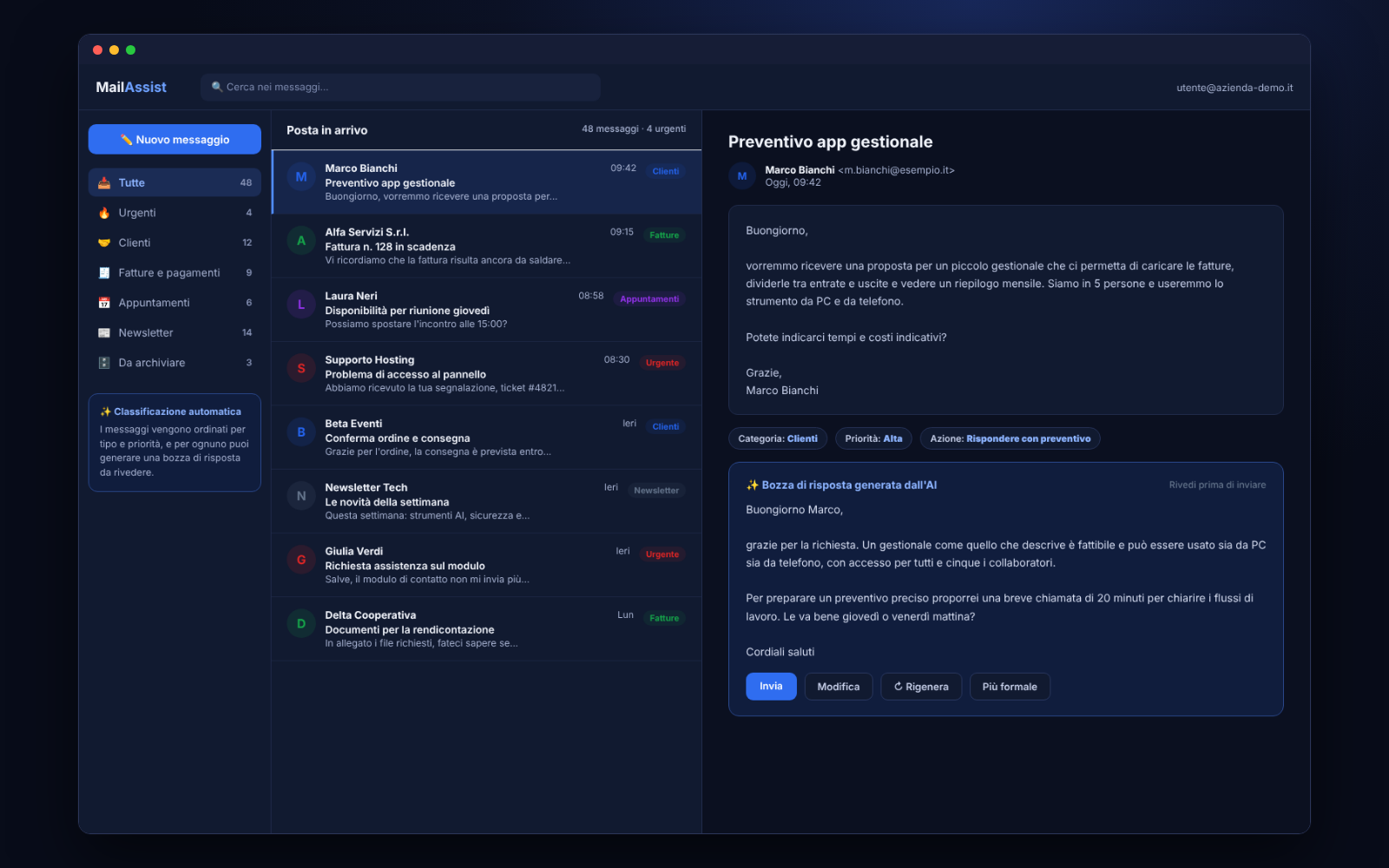Click the utente@azienda-demo.it account label
The width and height of the screenshot is (1389, 868).
coord(1234,88)
